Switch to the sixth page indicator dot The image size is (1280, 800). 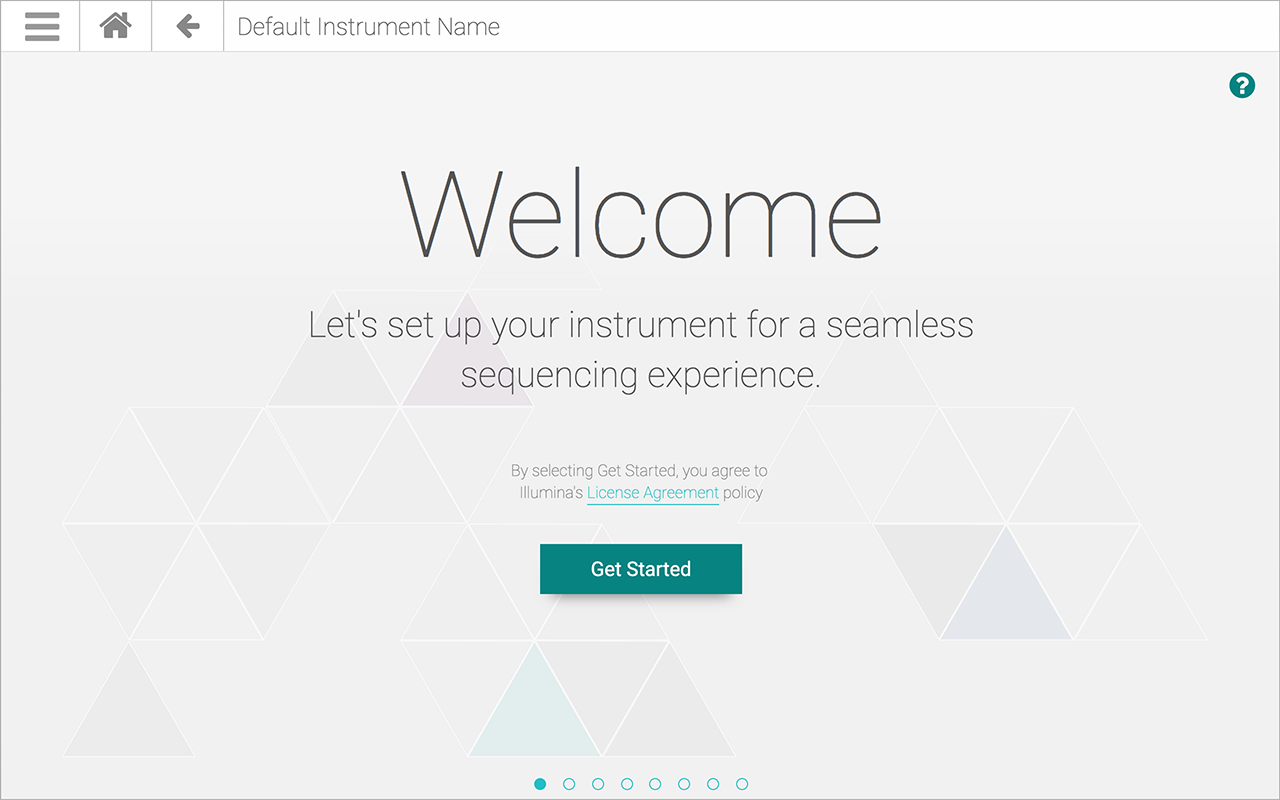[x=684, y=784]
